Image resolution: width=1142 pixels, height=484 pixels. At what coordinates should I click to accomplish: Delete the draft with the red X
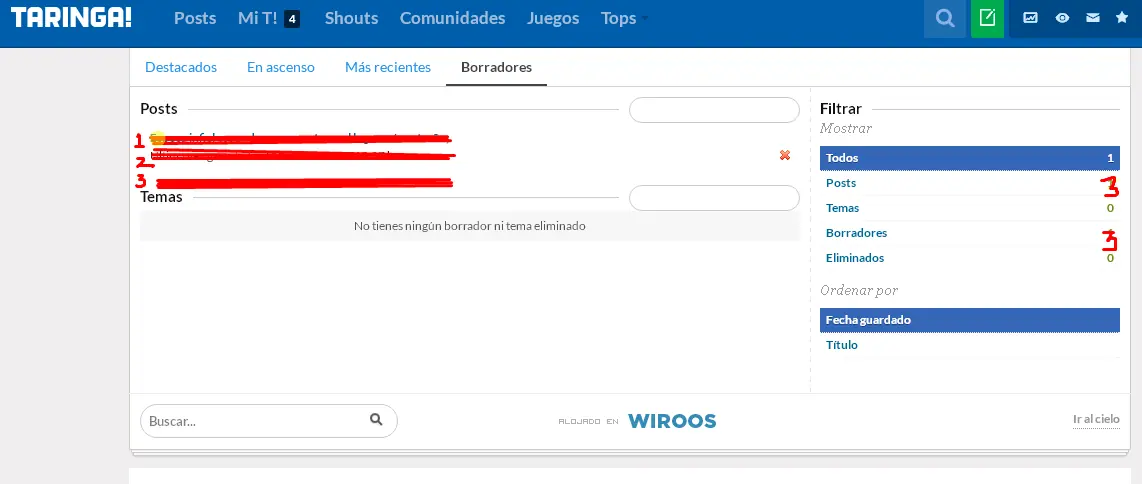784,155
